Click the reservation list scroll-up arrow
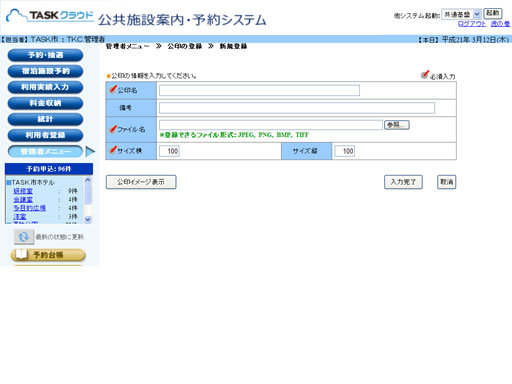Viewport: 512px width, 384px height. [x=88, y=180]
